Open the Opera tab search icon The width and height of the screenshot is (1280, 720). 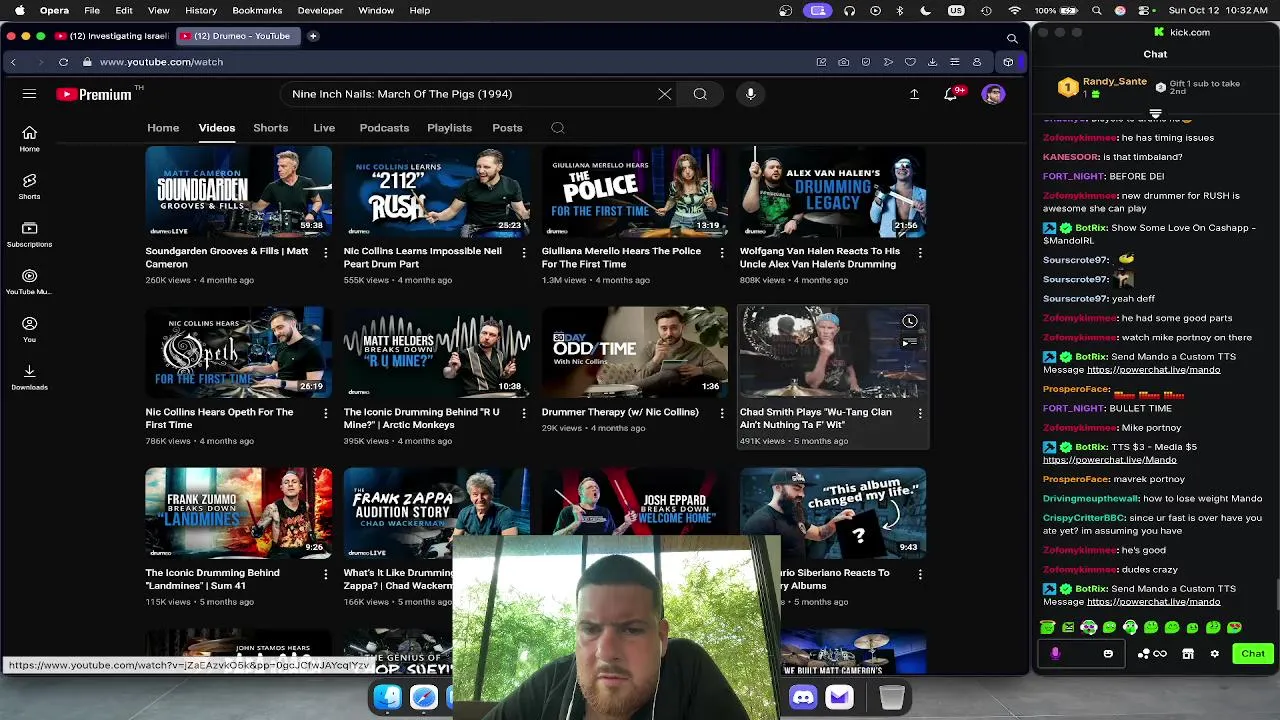tap(1012, 38)
